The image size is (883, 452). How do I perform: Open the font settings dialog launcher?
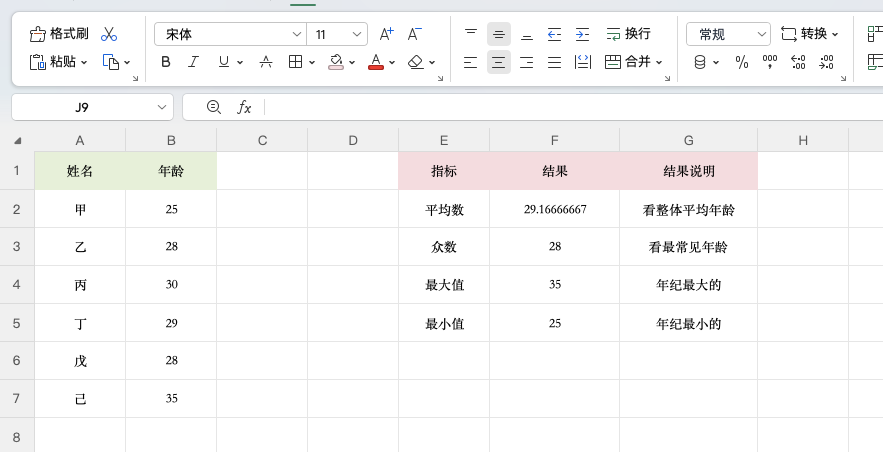click(440, 79)
